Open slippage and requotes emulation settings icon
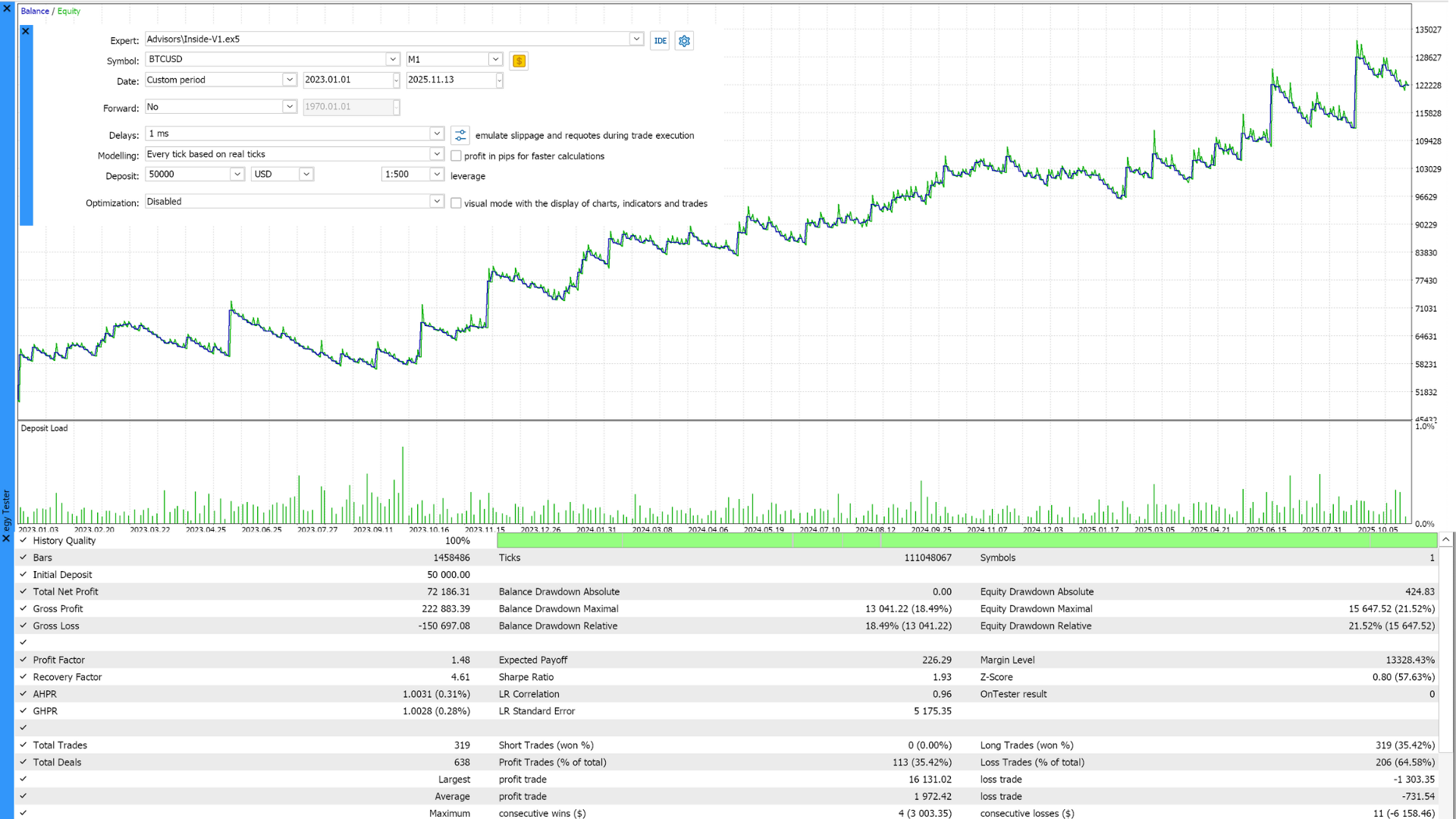The image size is (1456, 819). 460,135
